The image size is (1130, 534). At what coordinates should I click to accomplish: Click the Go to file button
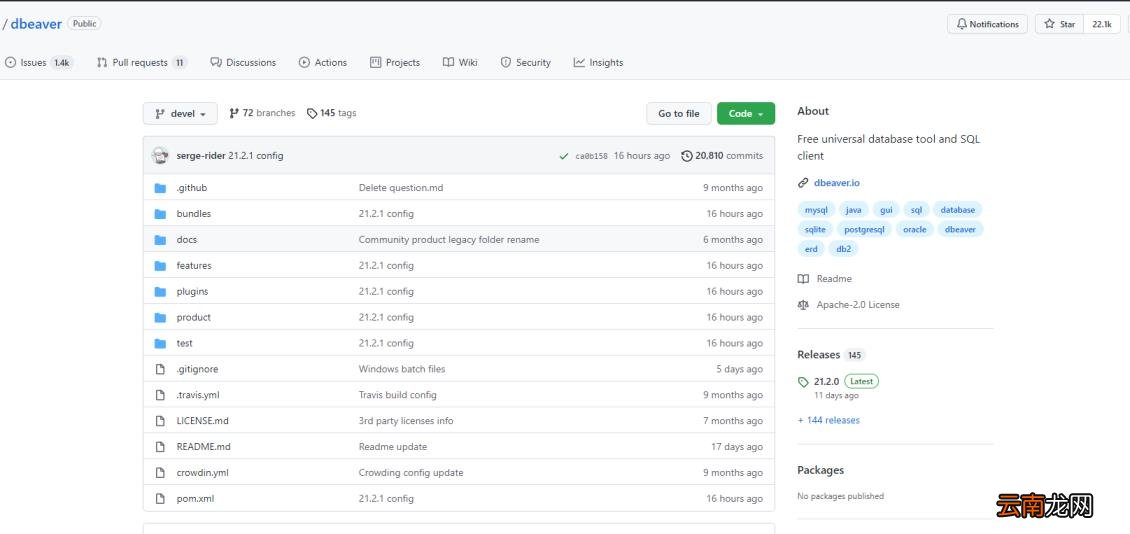[x=679, y=114]
